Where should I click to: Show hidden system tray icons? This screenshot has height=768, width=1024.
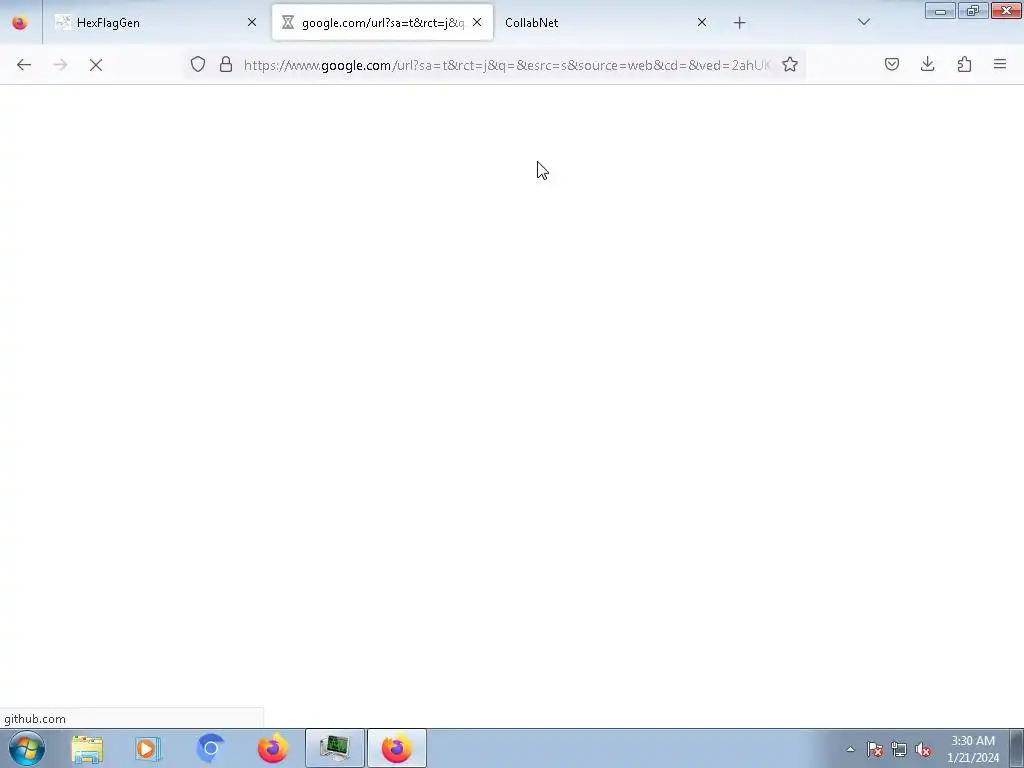[850, 749]
